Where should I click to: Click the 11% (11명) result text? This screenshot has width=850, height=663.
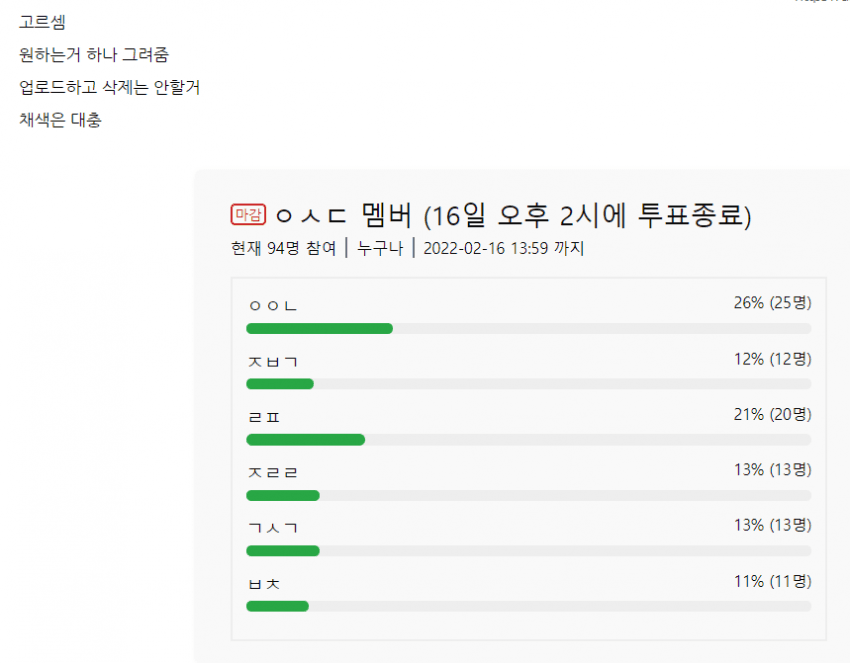[772, 582]
